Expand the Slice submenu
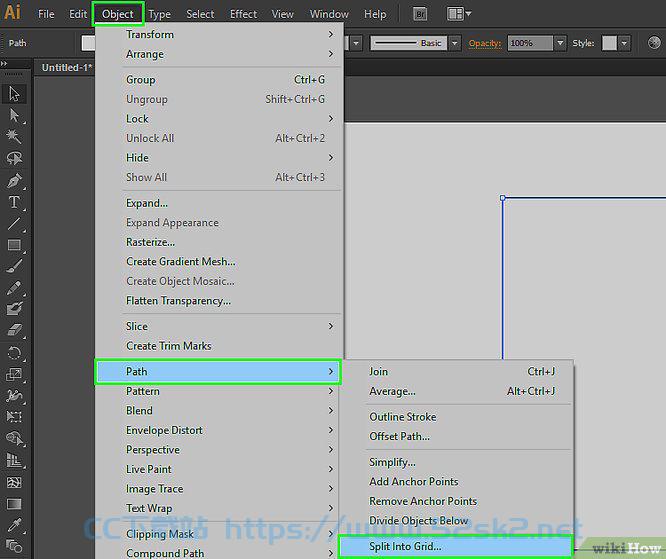 click(x=219, y=326)
